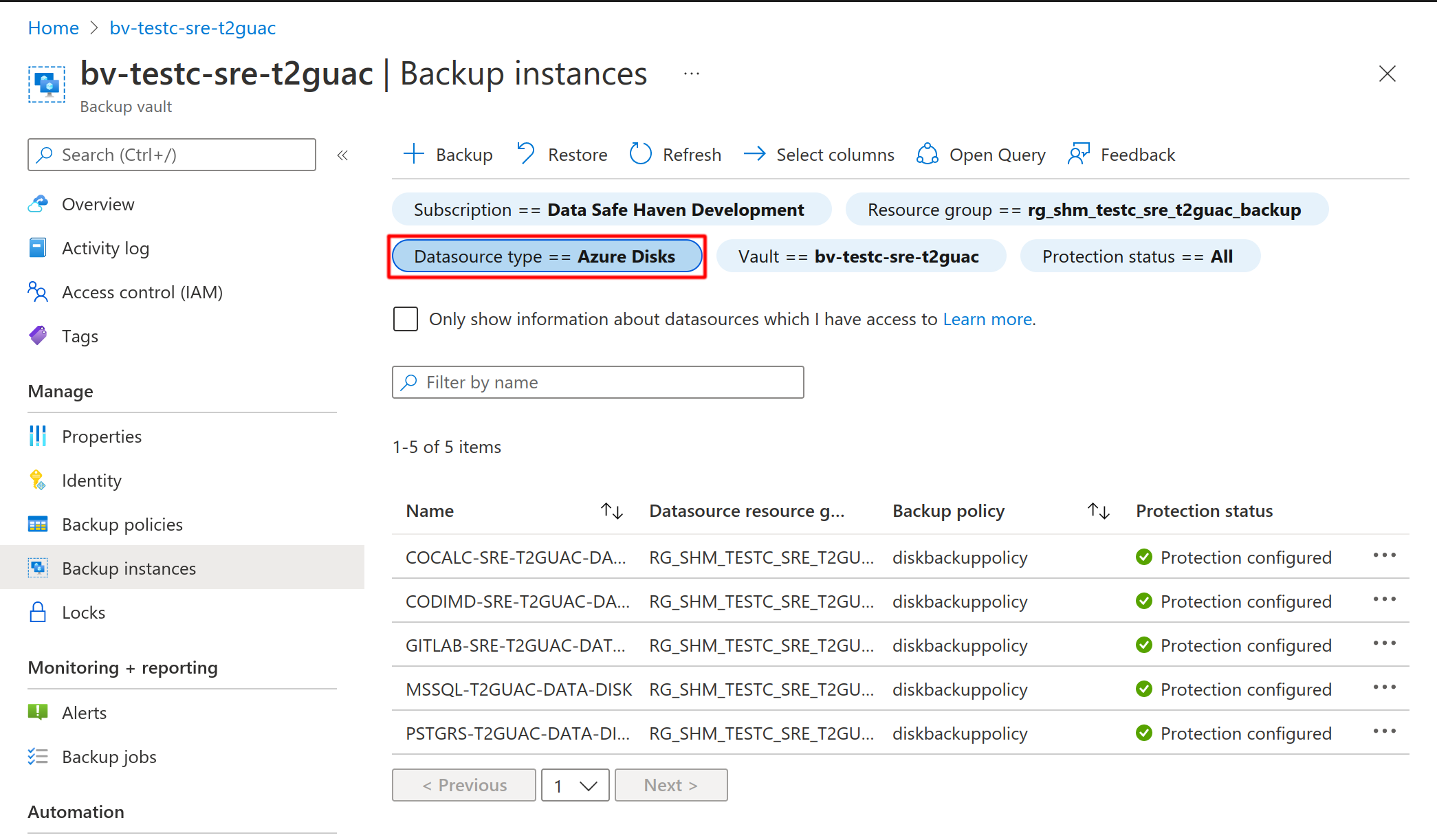
Task: Open the page number dropdown
Action: 575,785
